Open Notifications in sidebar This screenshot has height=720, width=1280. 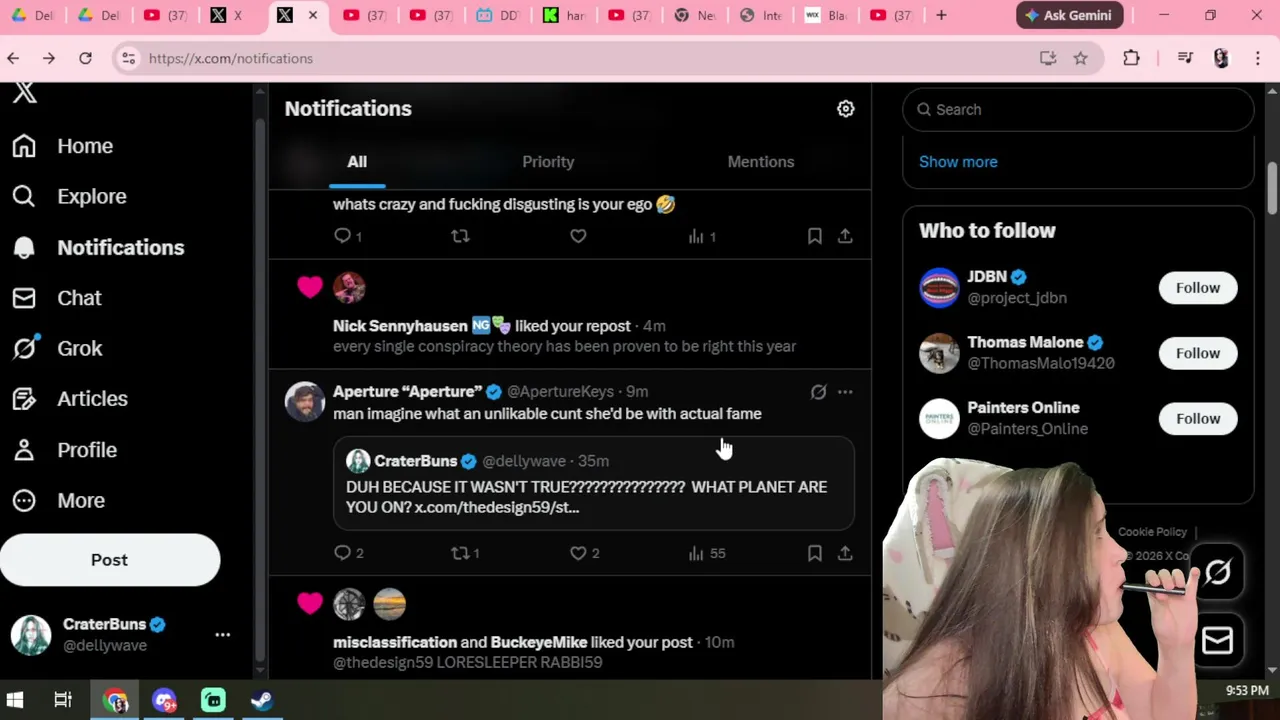tap(98, 248)
